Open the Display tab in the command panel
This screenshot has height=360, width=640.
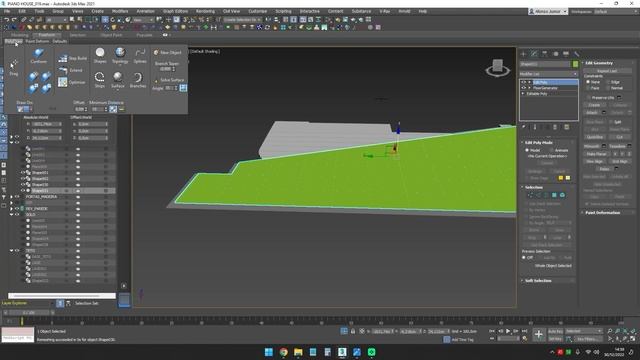566,53
